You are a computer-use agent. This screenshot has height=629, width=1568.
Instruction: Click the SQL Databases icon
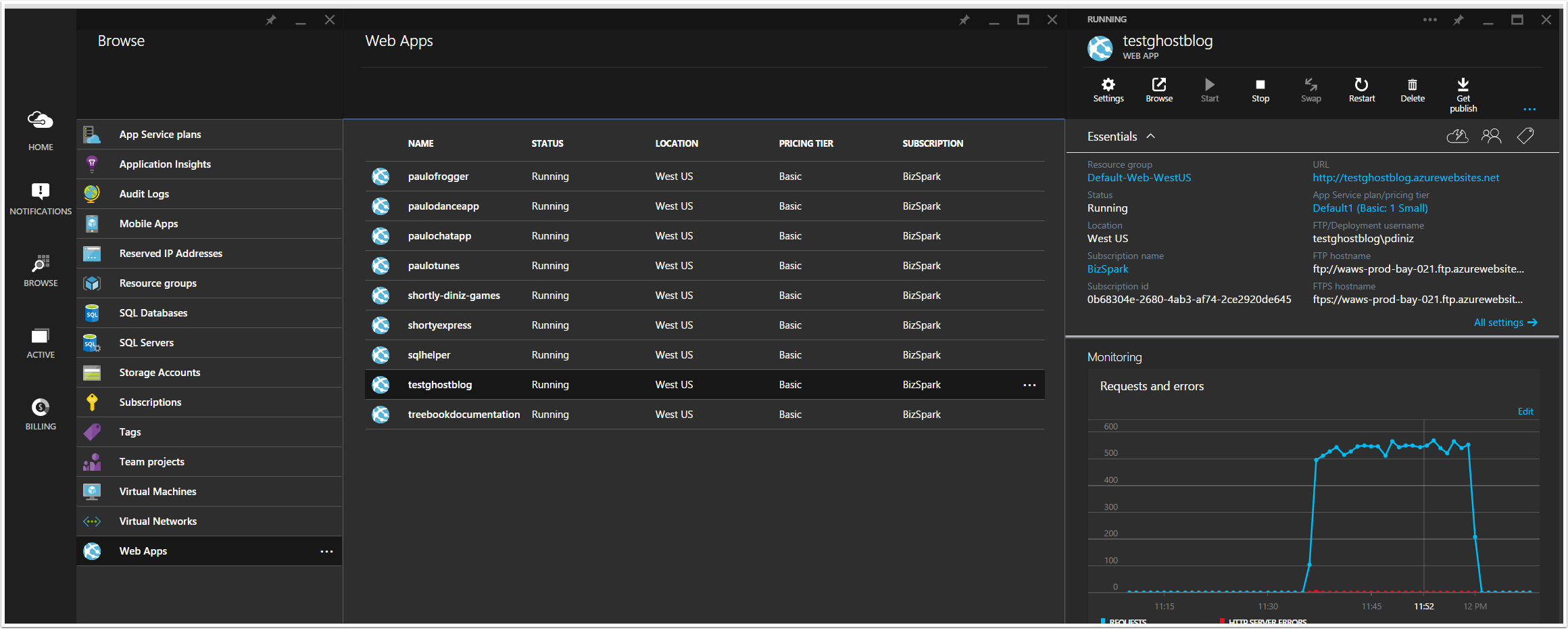(92, 313)
